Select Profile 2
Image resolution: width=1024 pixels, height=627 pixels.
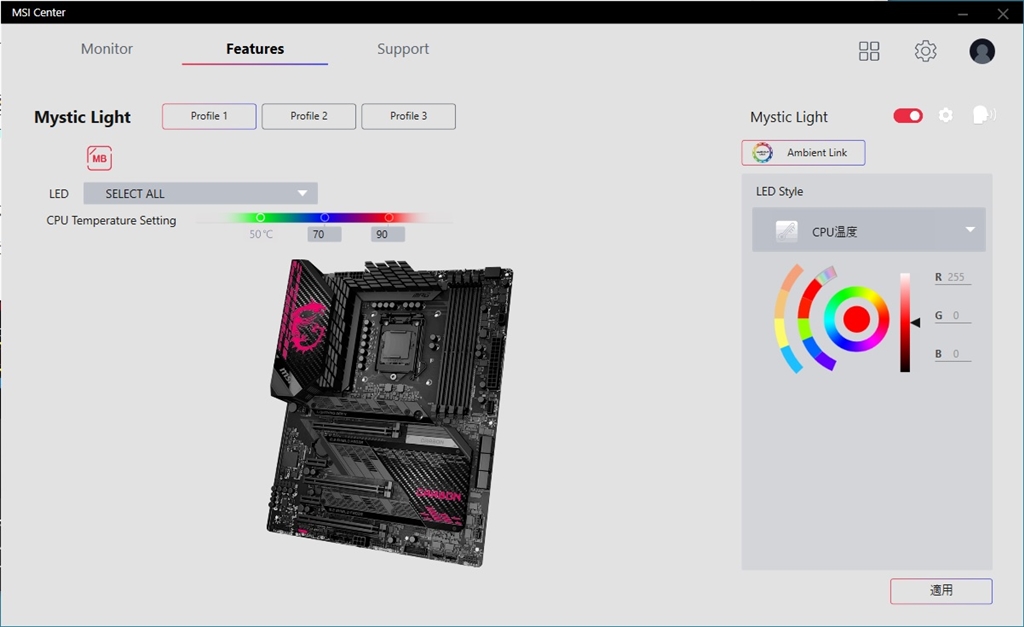309,116
